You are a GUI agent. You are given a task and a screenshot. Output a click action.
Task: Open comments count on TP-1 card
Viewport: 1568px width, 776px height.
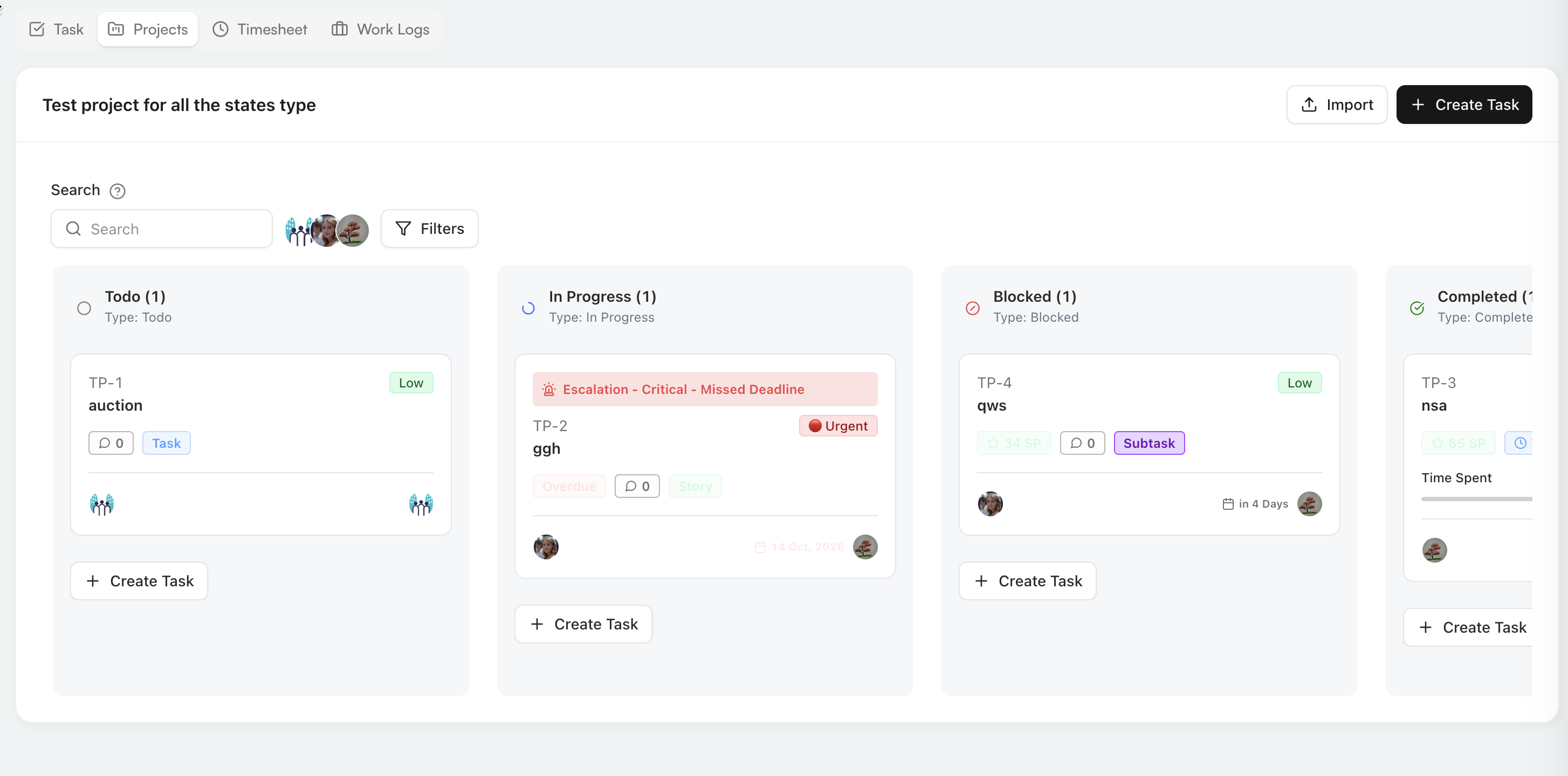click(111, 443)
